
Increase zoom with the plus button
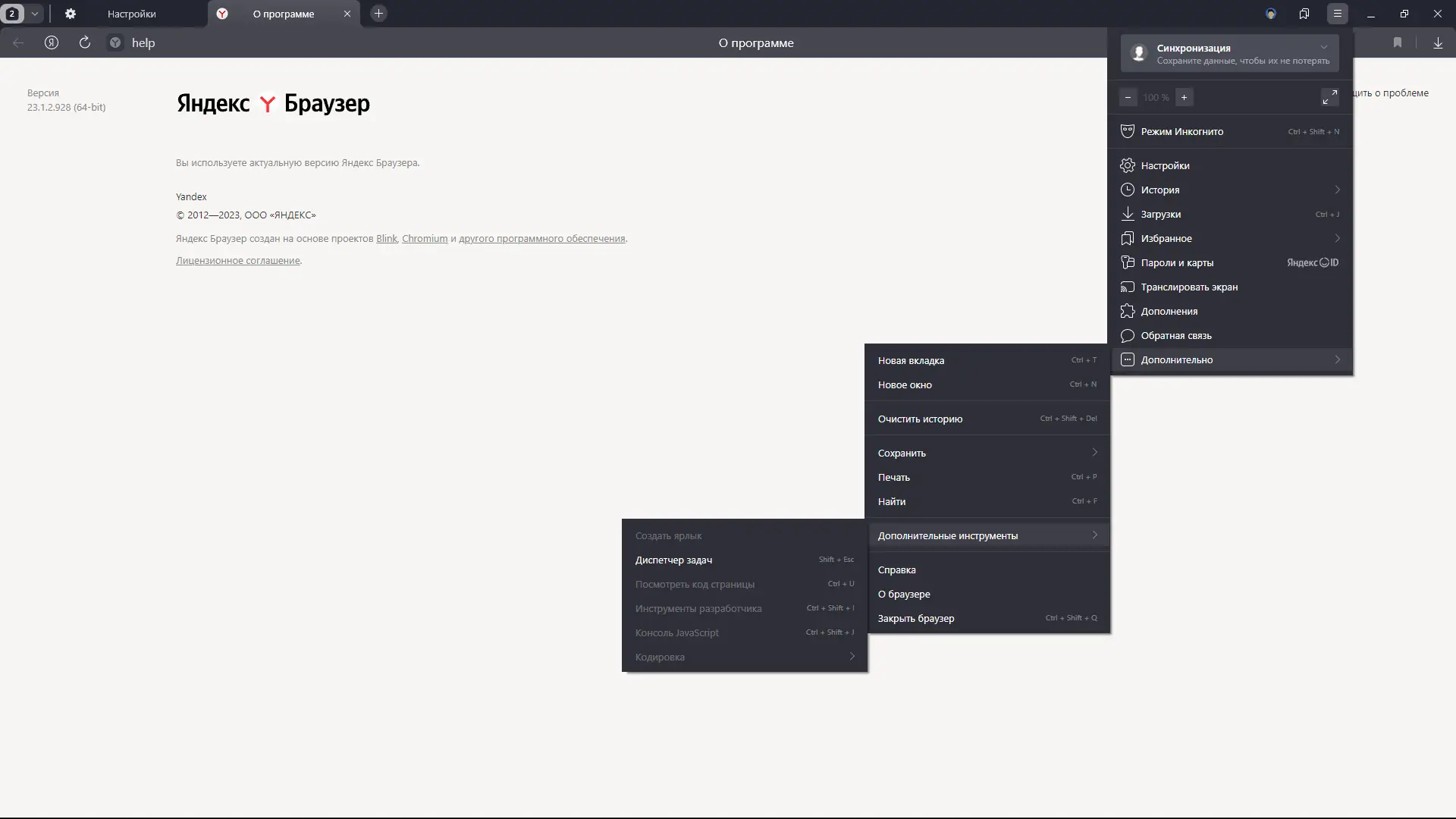click(x=1184, y=97)
